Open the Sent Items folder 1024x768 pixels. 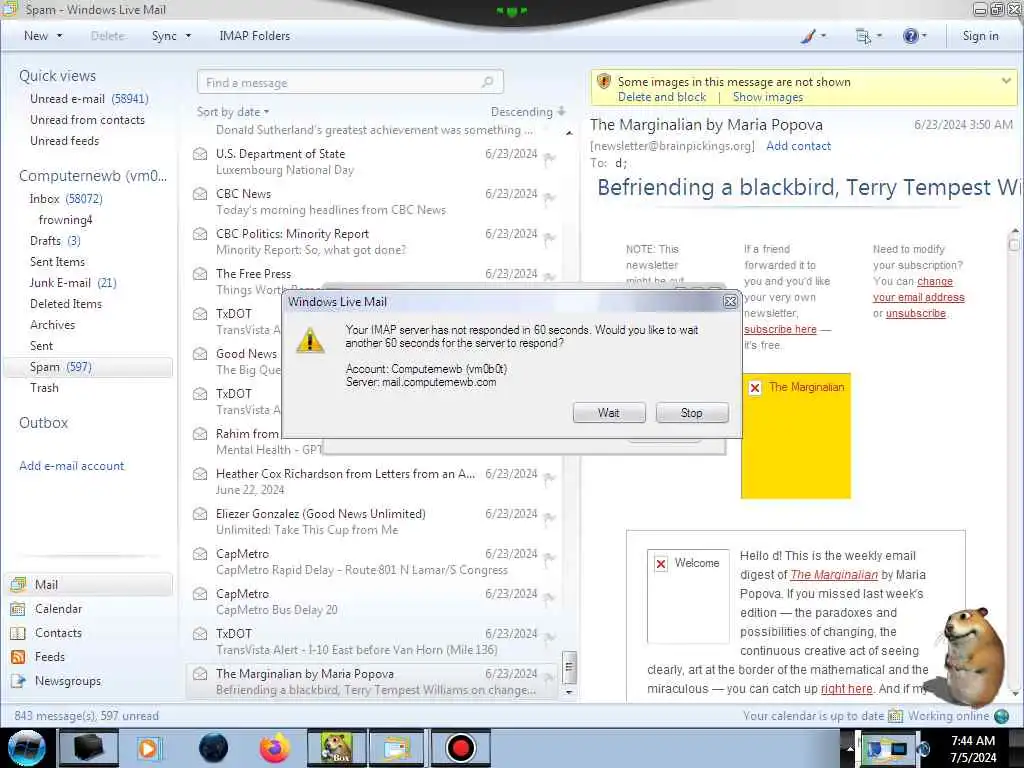point(57,261)
